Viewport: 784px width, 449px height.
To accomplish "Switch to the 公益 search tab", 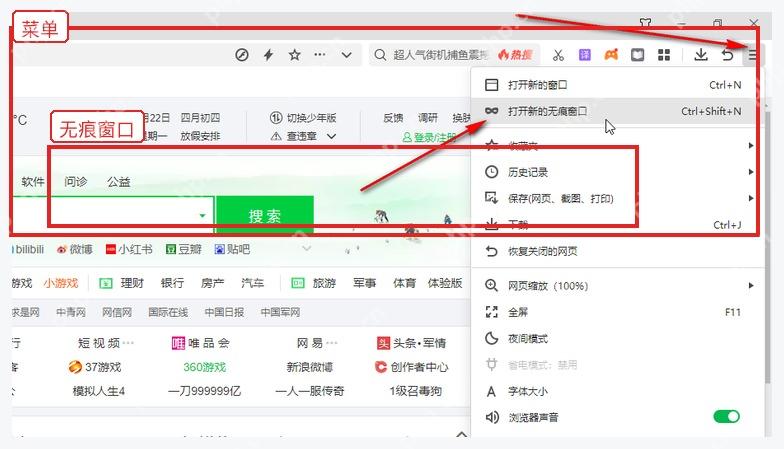I will pos(118,182).
